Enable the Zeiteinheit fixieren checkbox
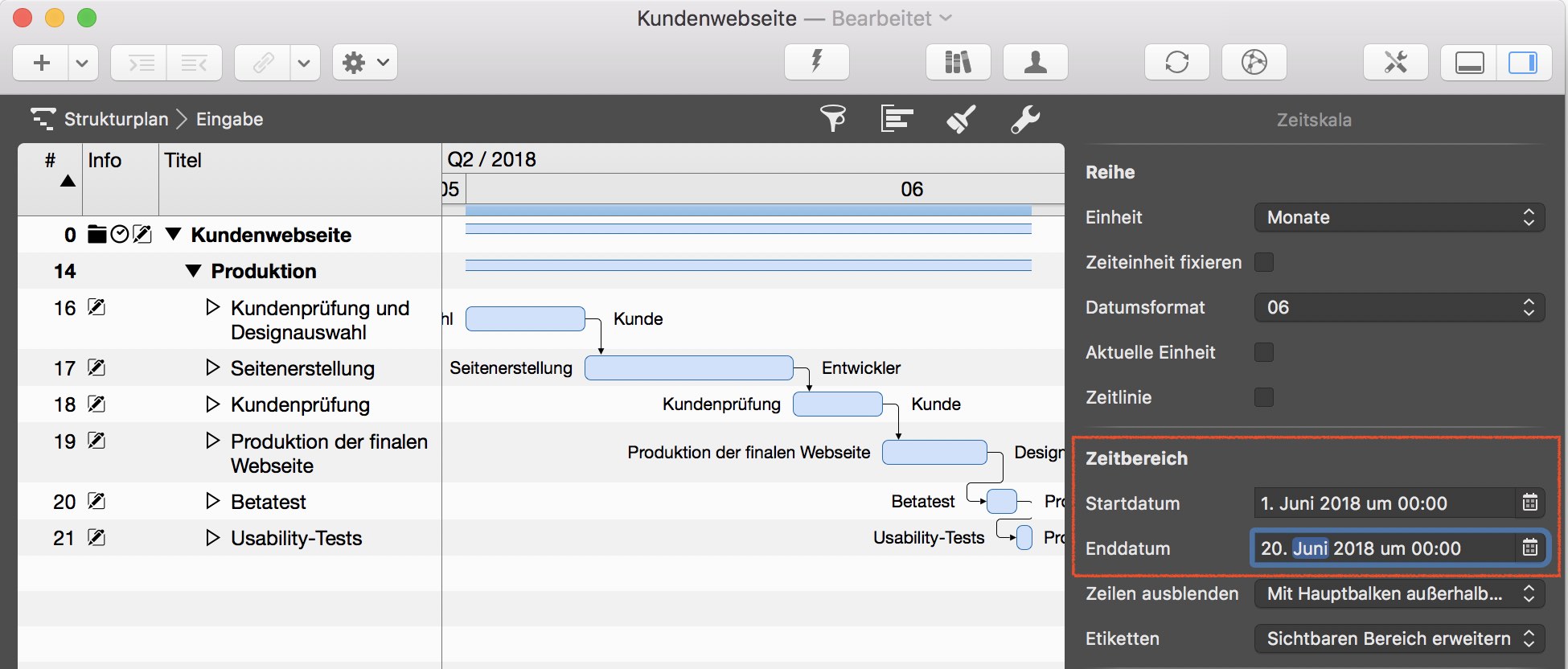Image resolution: width=1568 pixels, height=669 pixels. [1264, 262]
